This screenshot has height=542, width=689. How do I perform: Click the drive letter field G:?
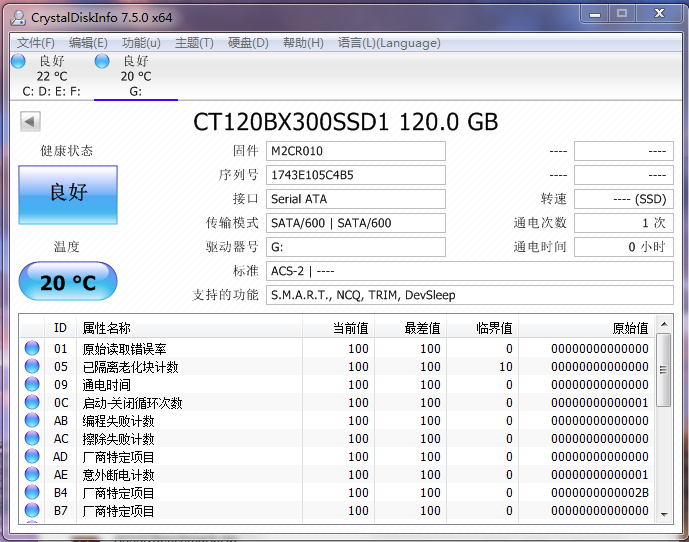coord(356,247)
